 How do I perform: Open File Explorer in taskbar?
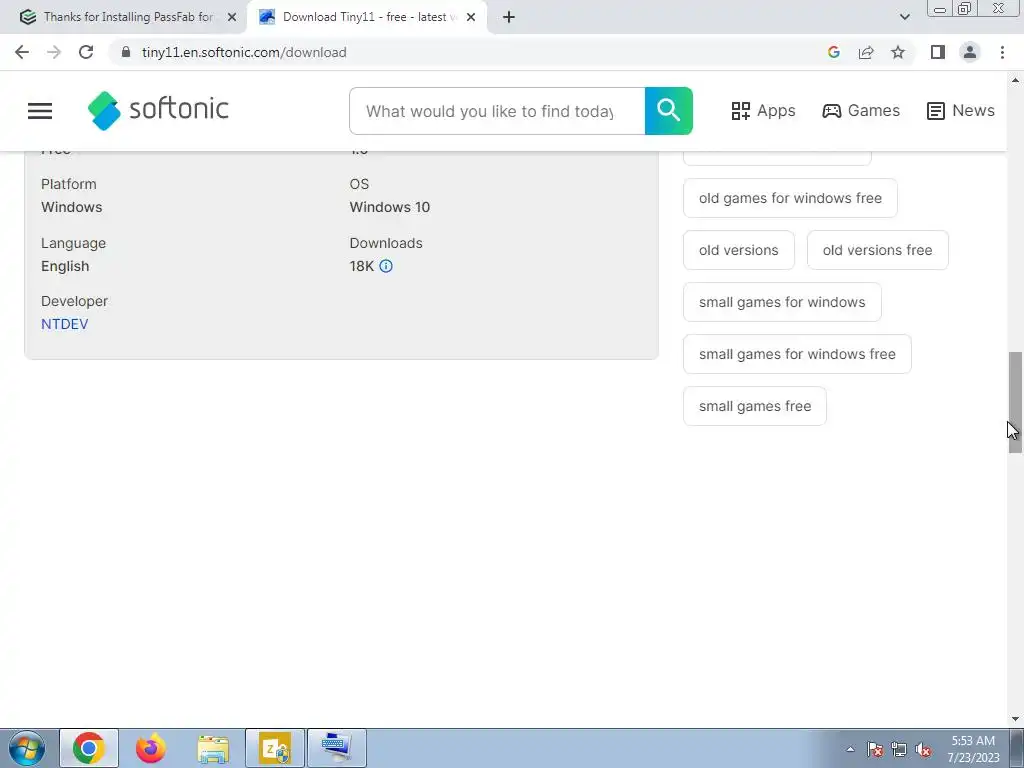[213, 748]
